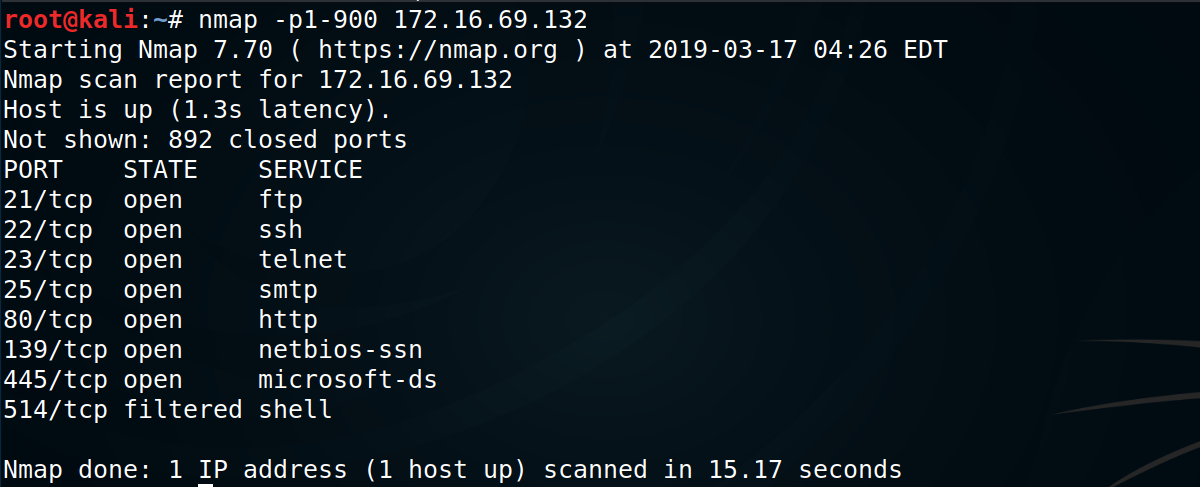1200x487 pixels.
Task: Click the netbios-ssn service name
Action: [340, 349]
